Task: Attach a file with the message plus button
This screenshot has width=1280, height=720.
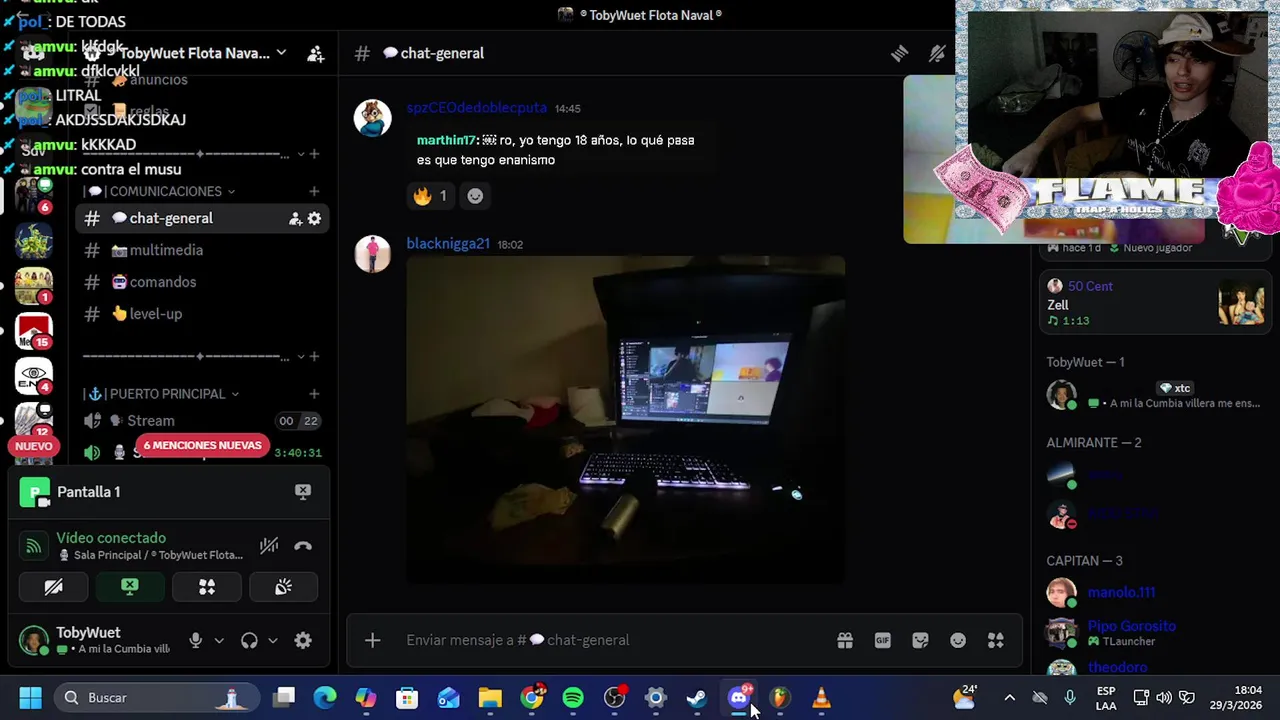Action: [372, 640]
